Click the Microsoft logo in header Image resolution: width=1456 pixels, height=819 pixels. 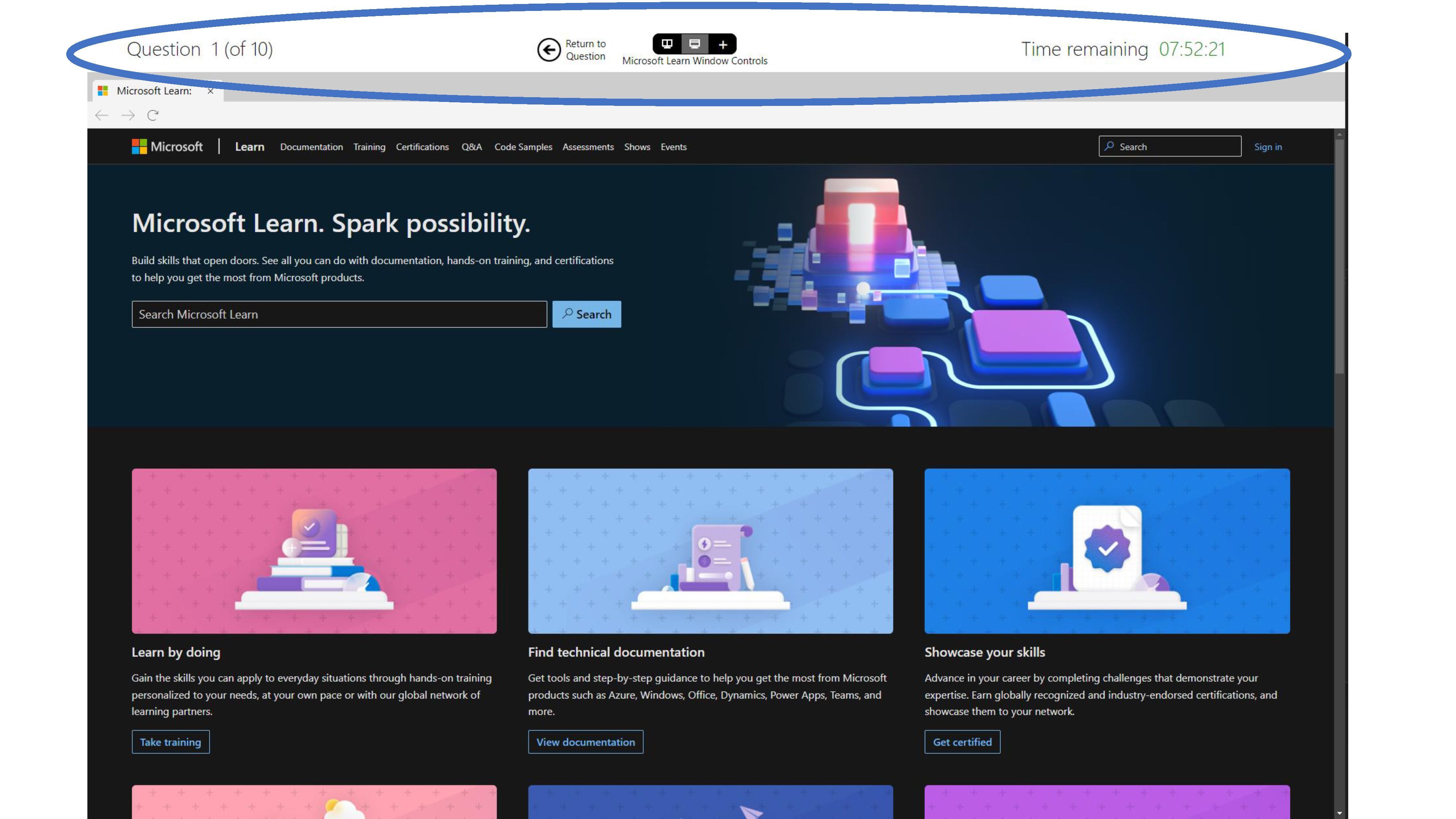click(167, 146)
